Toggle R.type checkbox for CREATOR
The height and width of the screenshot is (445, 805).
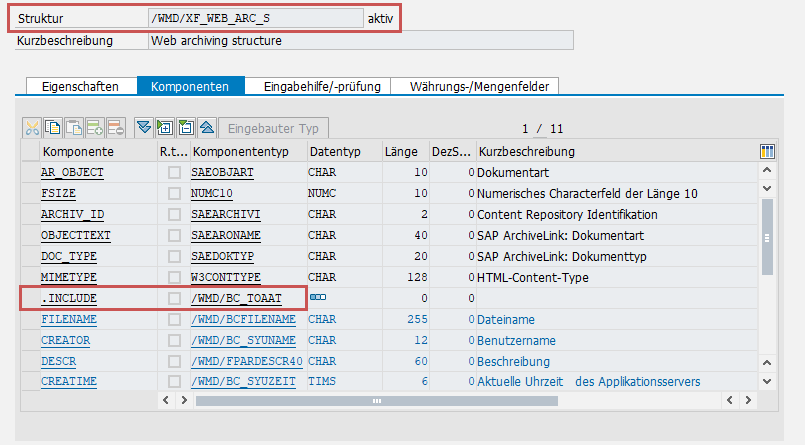[174, 340]
